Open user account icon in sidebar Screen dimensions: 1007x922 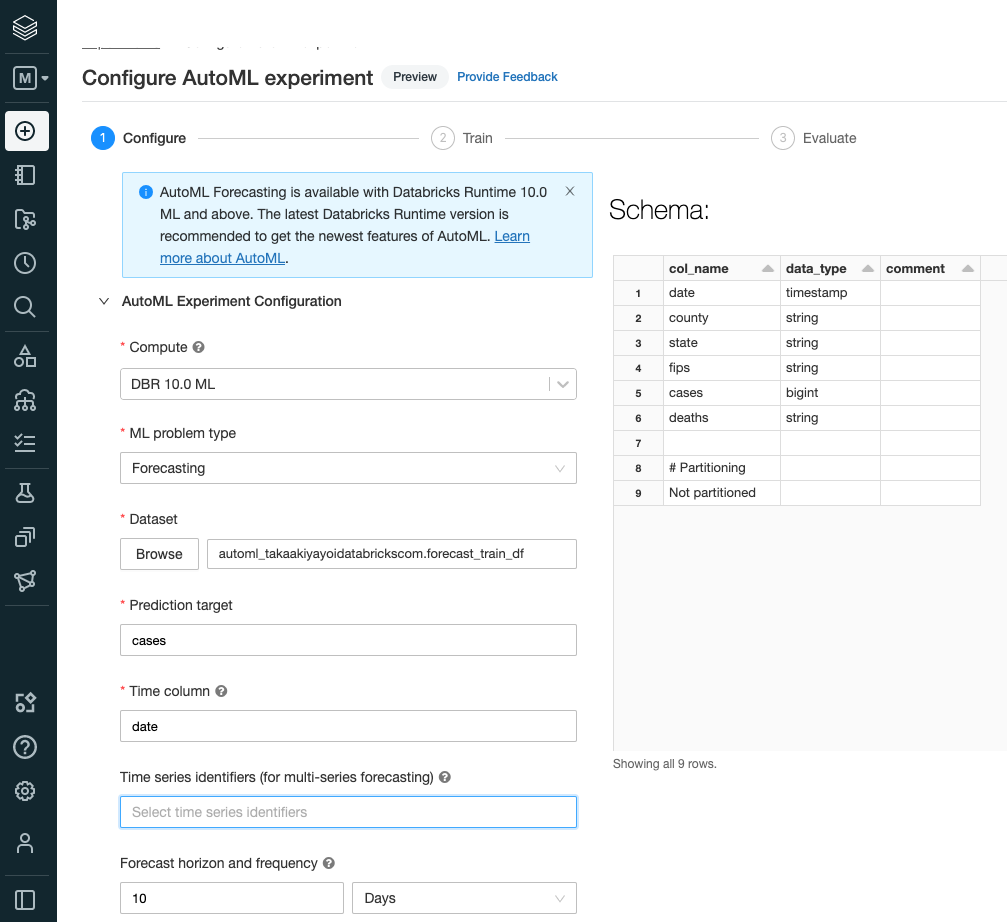(25, 843)
